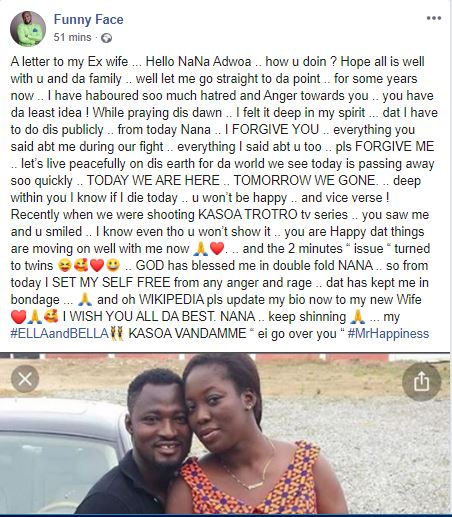Open Funny Face's round profile picture
The height and width of the screenshot is (517, 452).
point(28,29)
